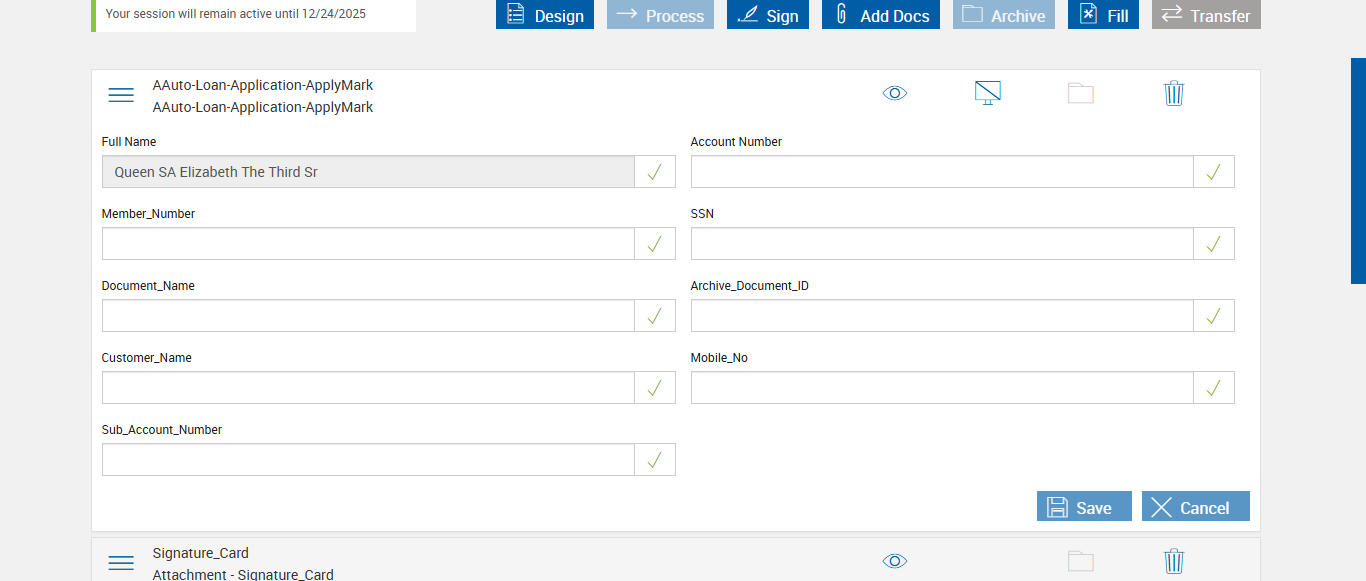Expand Signature_Card panel via hamburger icon
This screenshot has width=1366, height=581.
pos(121,563)
